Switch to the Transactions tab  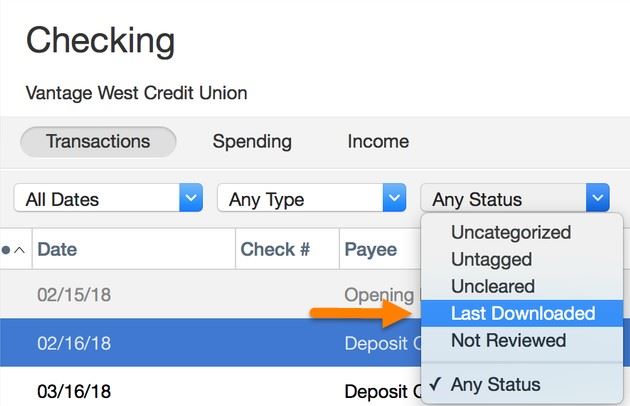pyautogui.click(x=98, y=141)
